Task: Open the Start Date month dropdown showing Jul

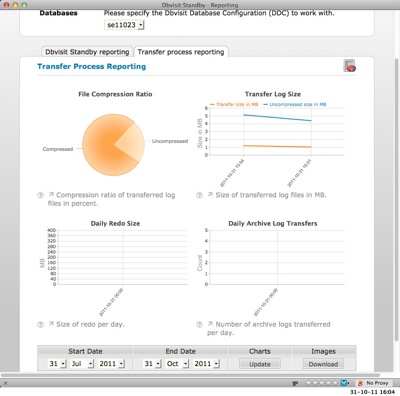Action: 82,364
